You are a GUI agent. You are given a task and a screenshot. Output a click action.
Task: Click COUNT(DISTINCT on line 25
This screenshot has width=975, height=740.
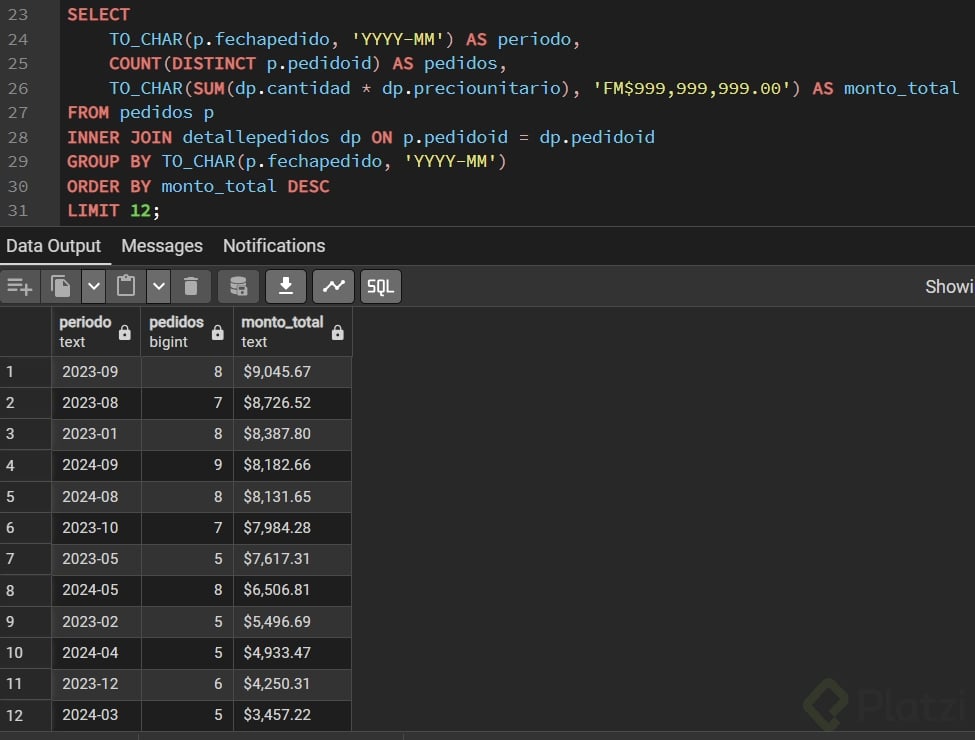pyautogui.click(x=182, y=63)
